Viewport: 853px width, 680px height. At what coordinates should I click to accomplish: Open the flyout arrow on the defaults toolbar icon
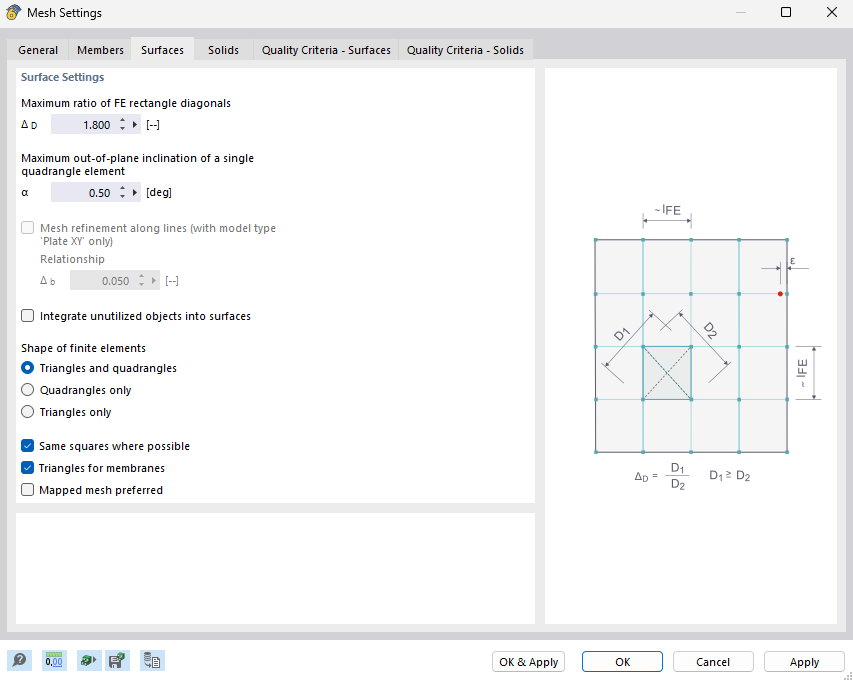pos(94,659)
